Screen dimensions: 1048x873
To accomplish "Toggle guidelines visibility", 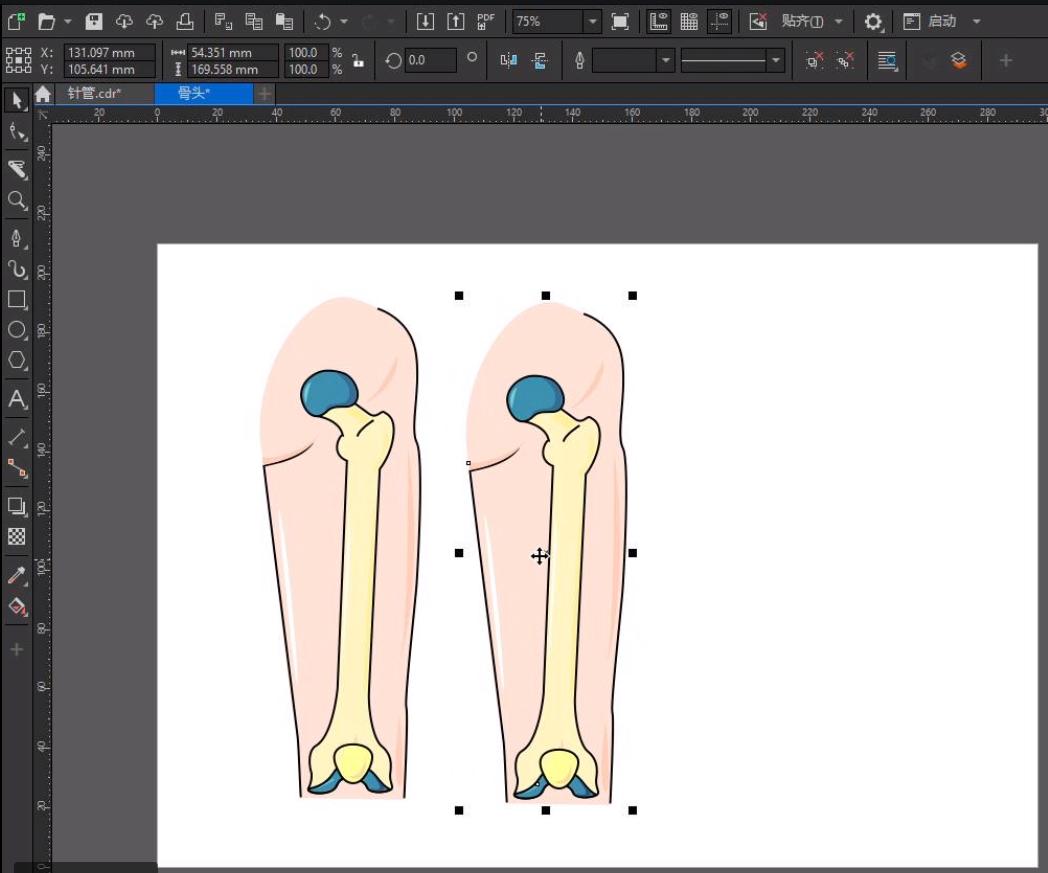I will [719, 21].
